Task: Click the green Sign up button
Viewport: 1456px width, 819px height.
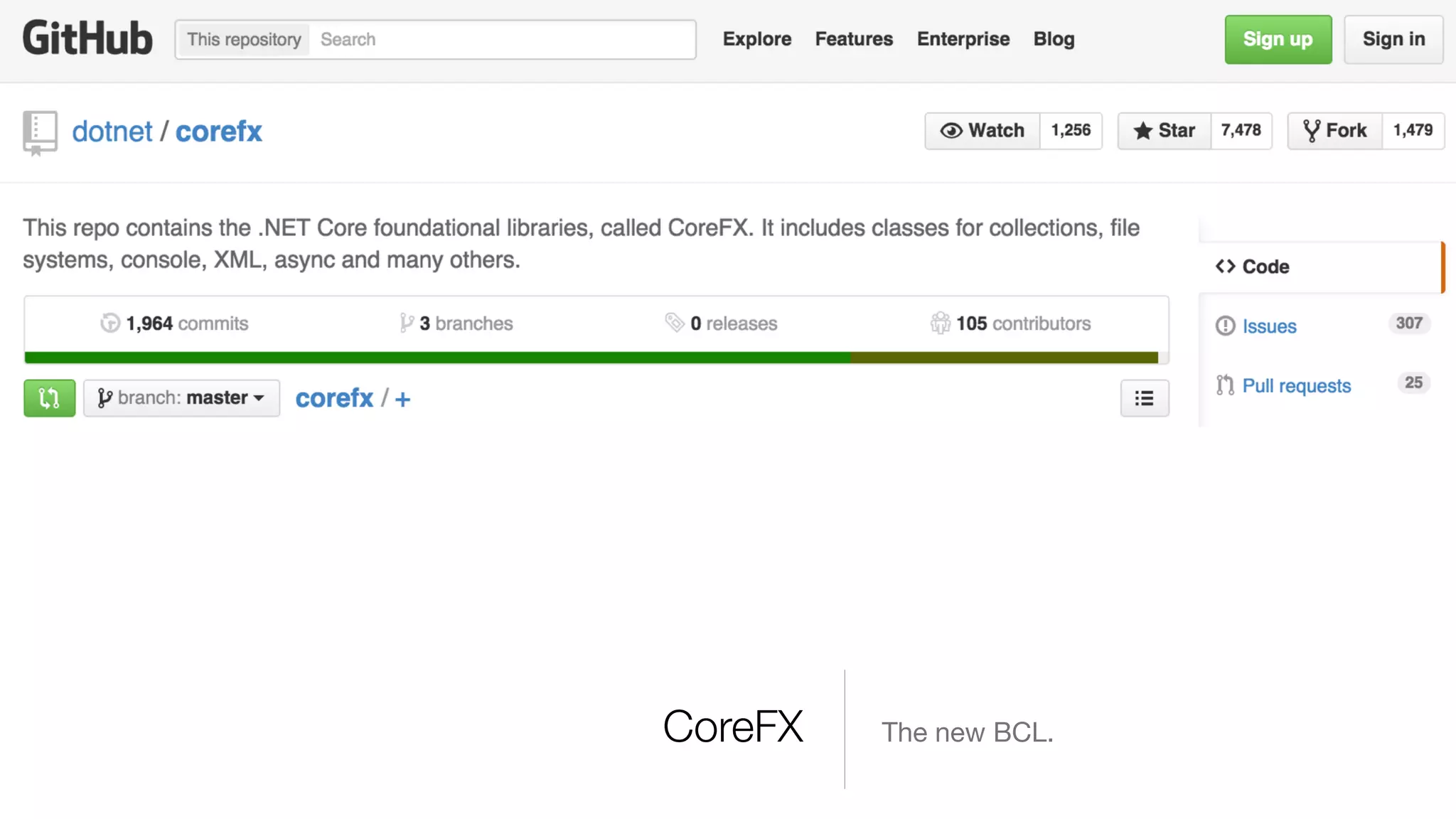Action: point(1278,40)
